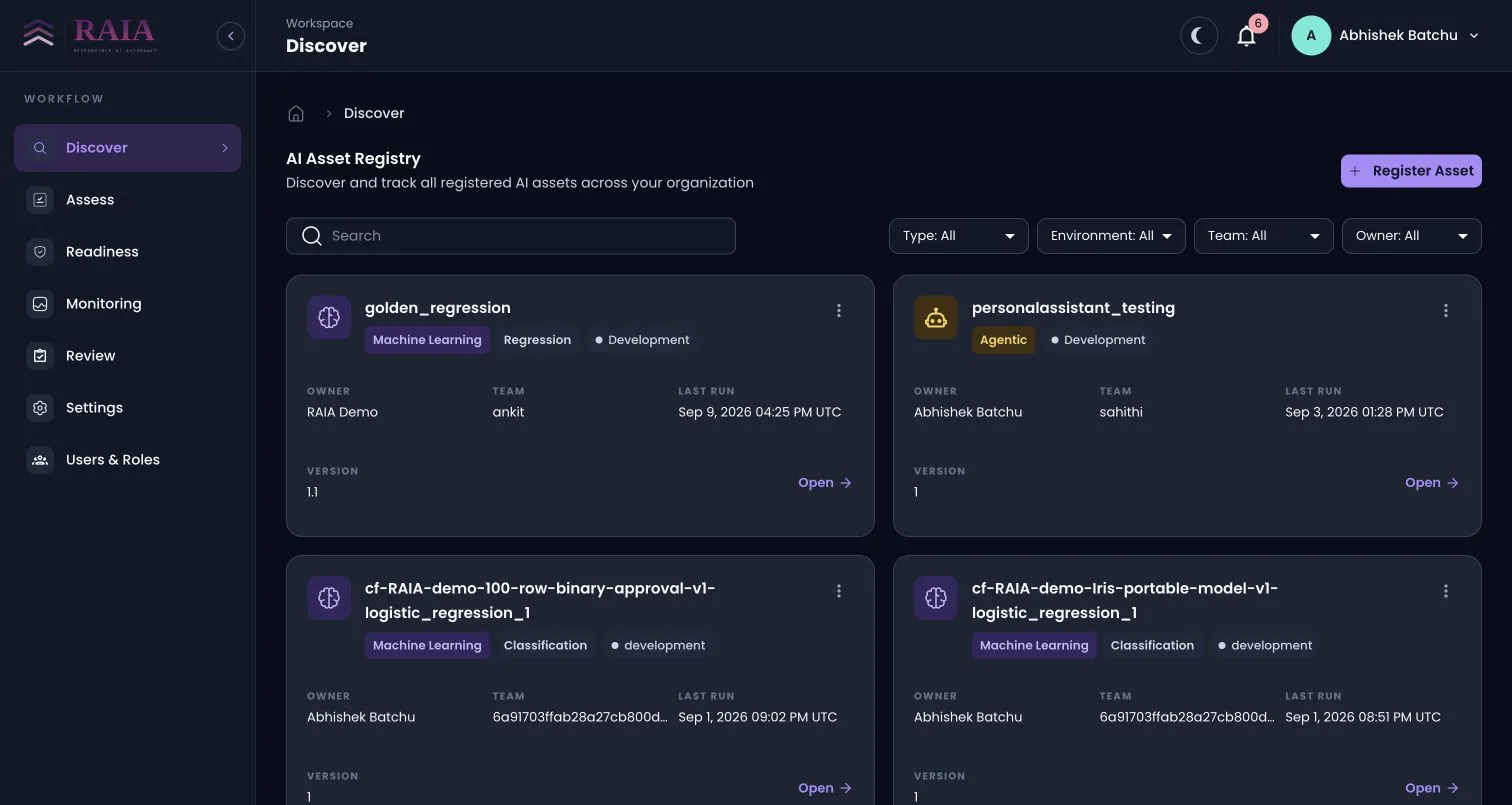Click golden_regression brain model icon
1512x805 pixels.
[329, 318]
